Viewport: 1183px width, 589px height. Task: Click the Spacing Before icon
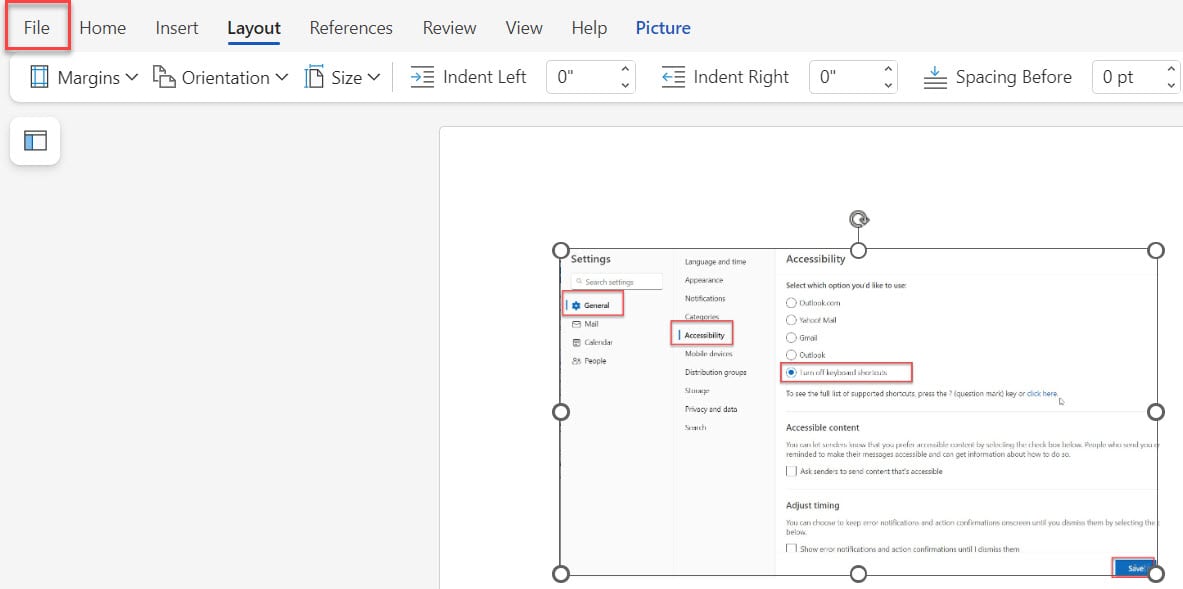point(934,76)
